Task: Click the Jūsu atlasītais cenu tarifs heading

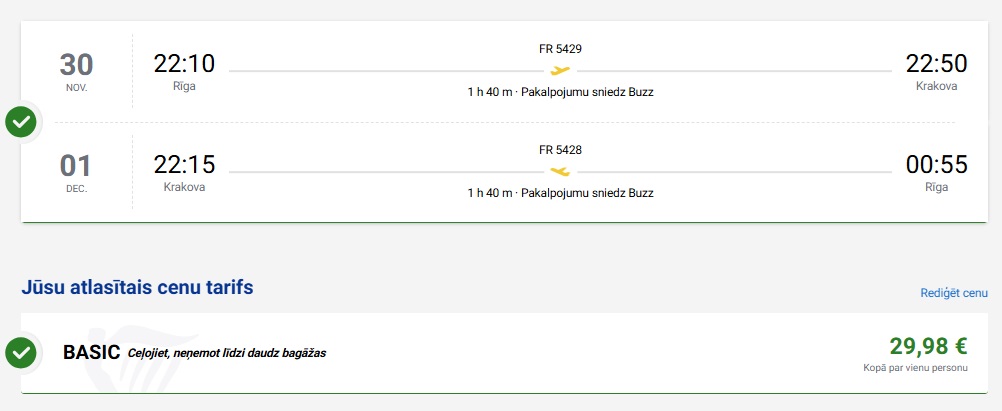Action: (x=137, y=288)
